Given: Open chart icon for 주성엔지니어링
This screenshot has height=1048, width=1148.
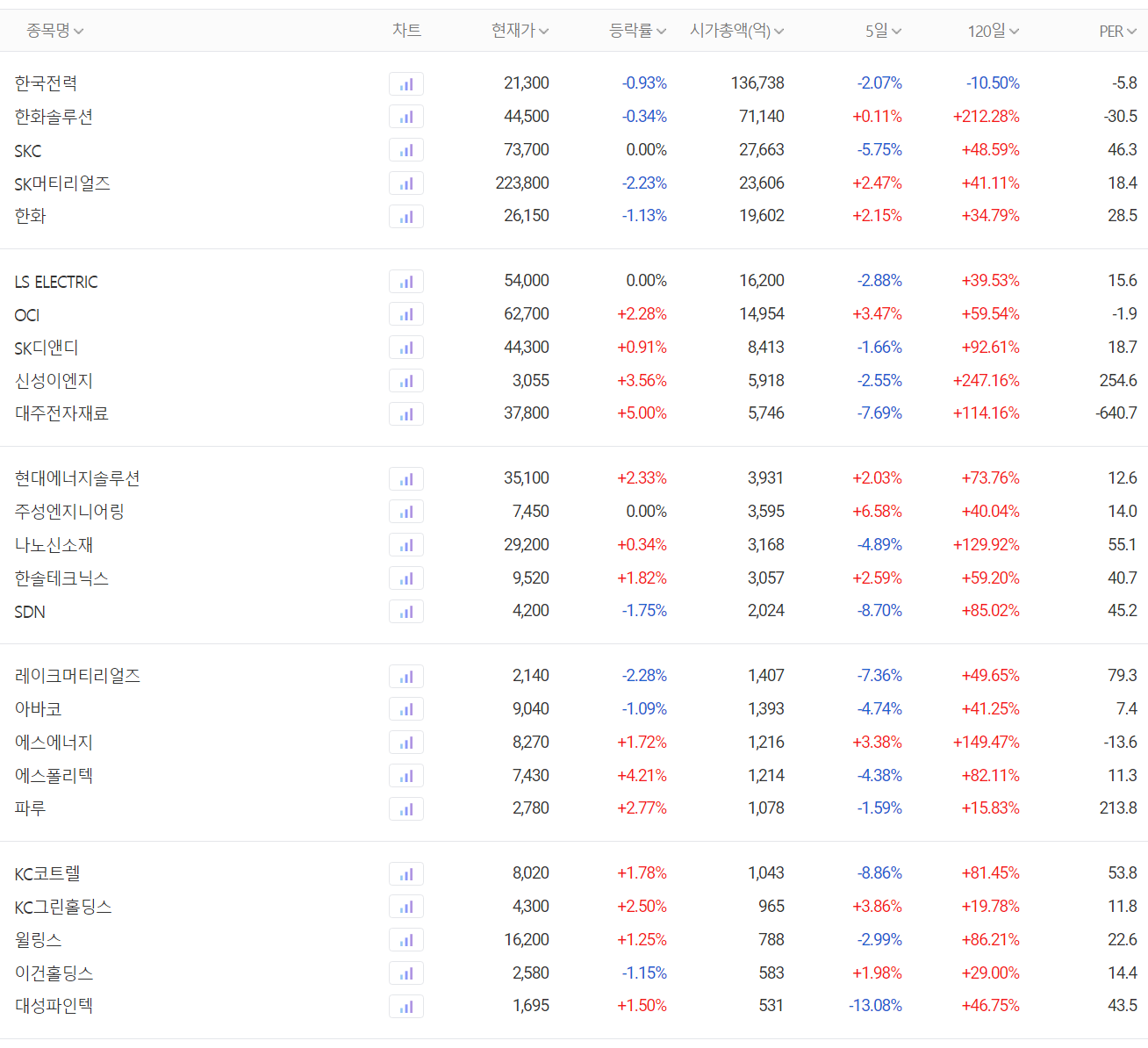Looking at the screenshot, I should [406, 512].
